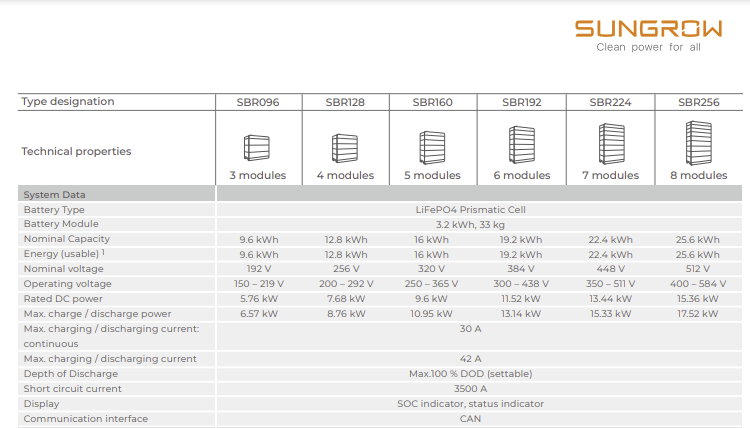Select the SBR224 column header
Screen dimensions: 750x428
tap(610, 102)
